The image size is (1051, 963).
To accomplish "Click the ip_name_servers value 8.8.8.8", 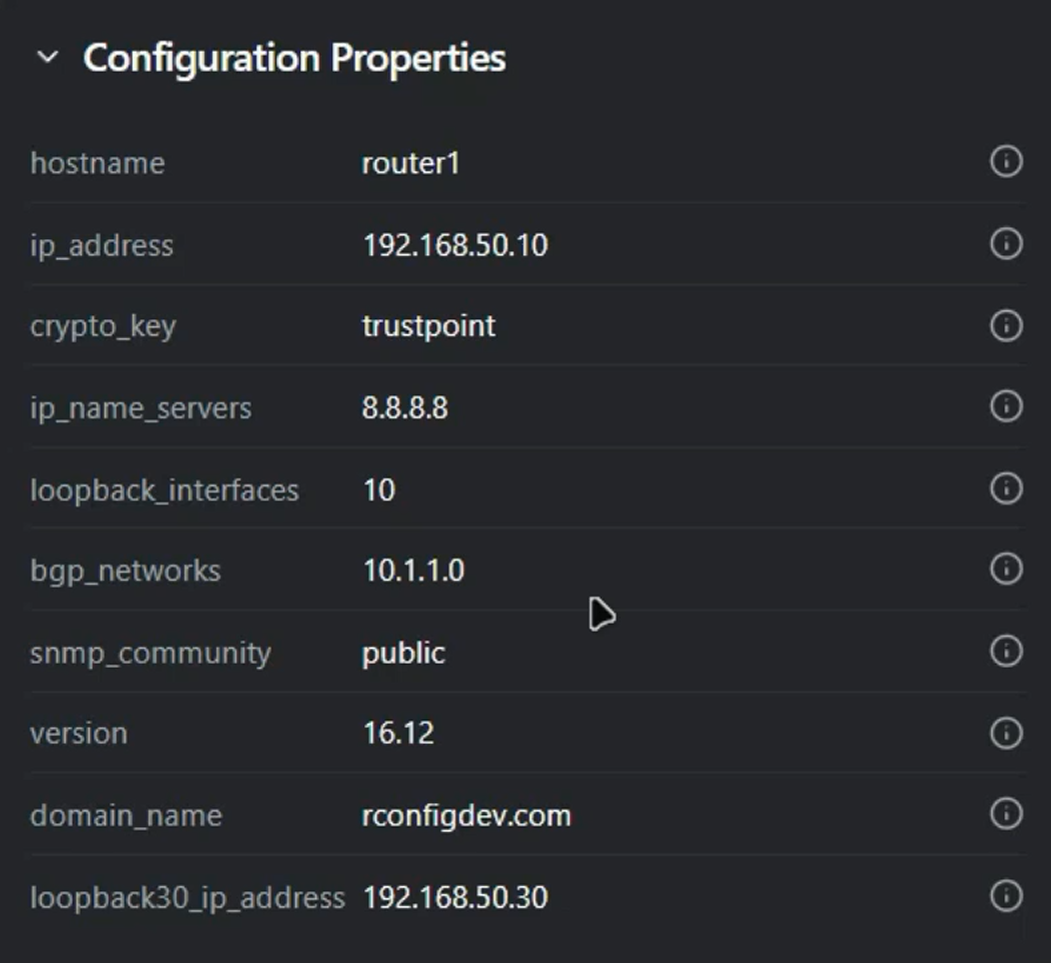I will pos(405,407).
